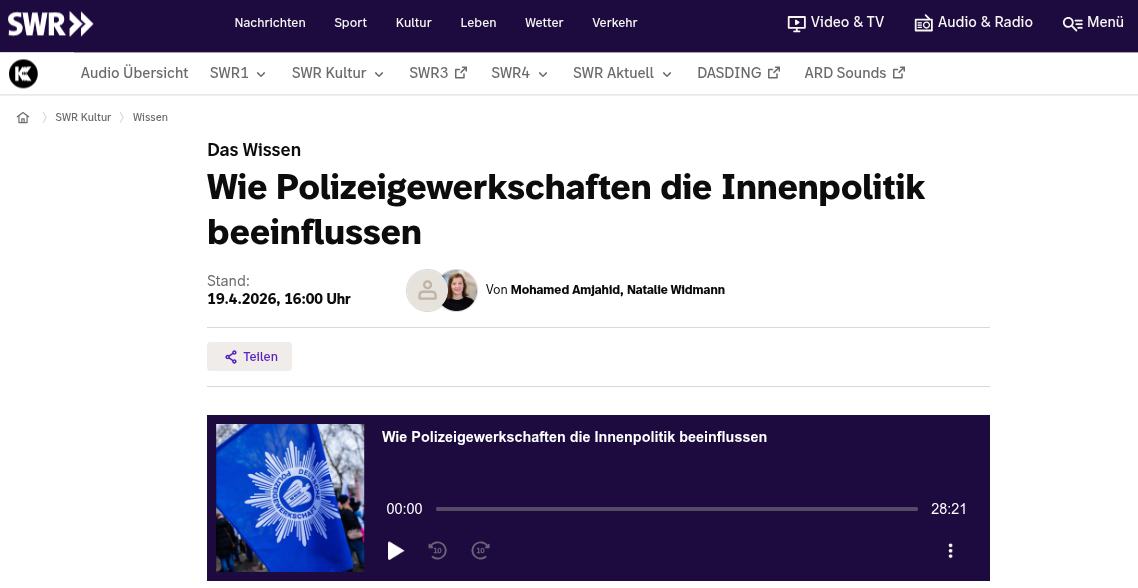The image size is (1138, 588).
Task: Open Kultur in top navigation
Action: (x=414, y=23)
